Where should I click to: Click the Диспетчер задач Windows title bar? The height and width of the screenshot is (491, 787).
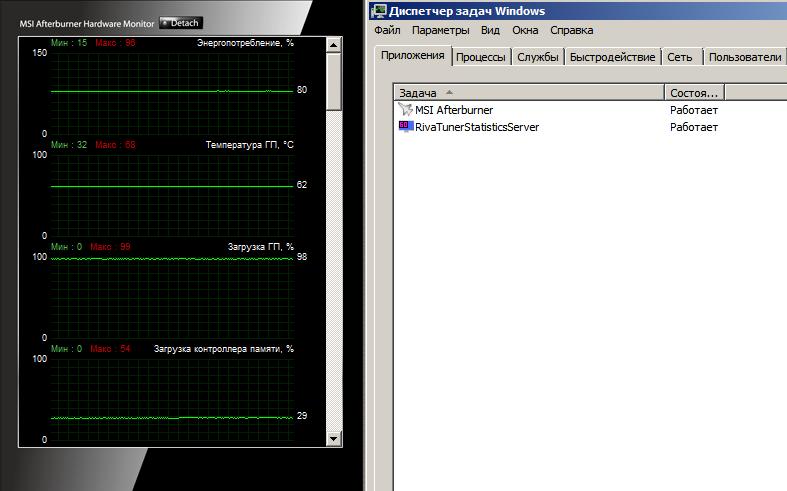coord(577,11)
